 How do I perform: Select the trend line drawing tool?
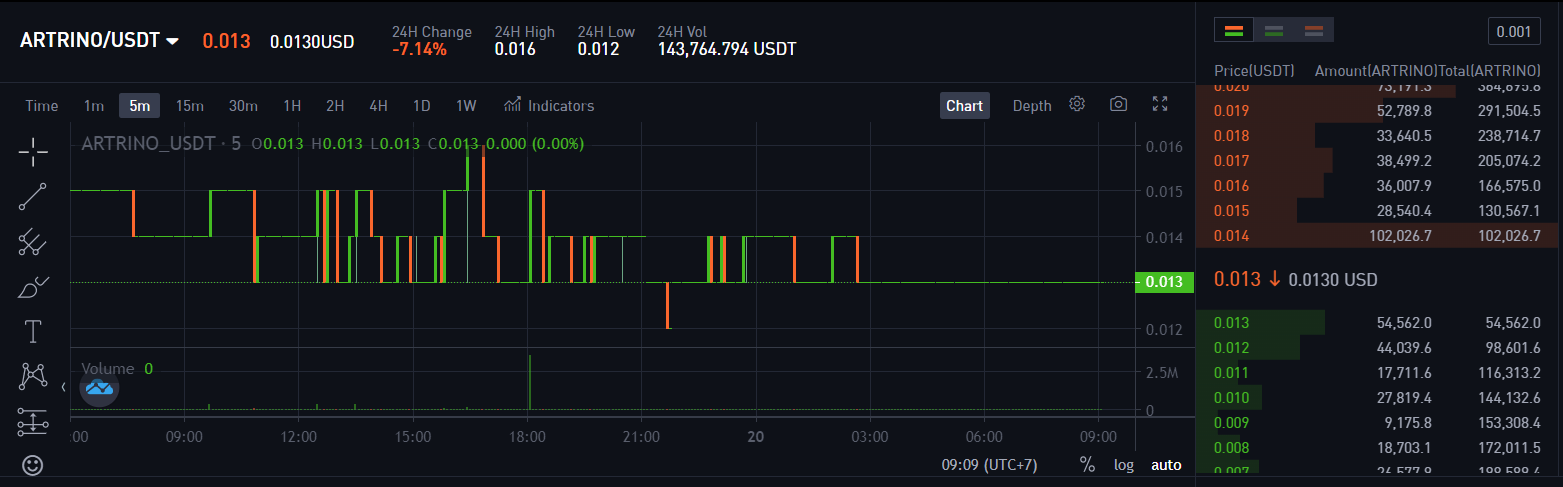33,197
